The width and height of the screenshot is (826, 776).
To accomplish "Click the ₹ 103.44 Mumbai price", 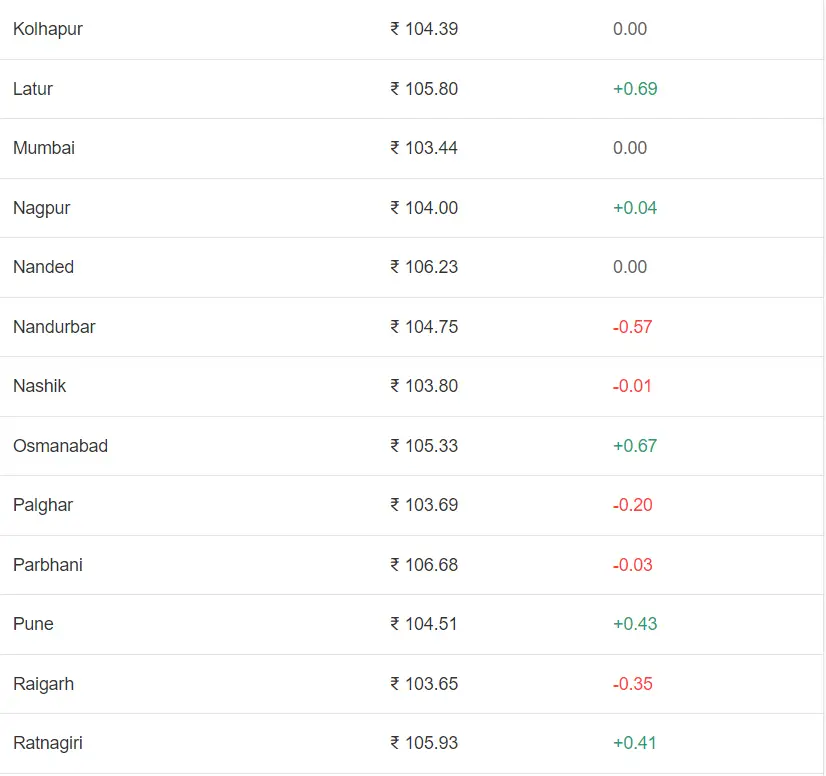I will coord(424,148).
